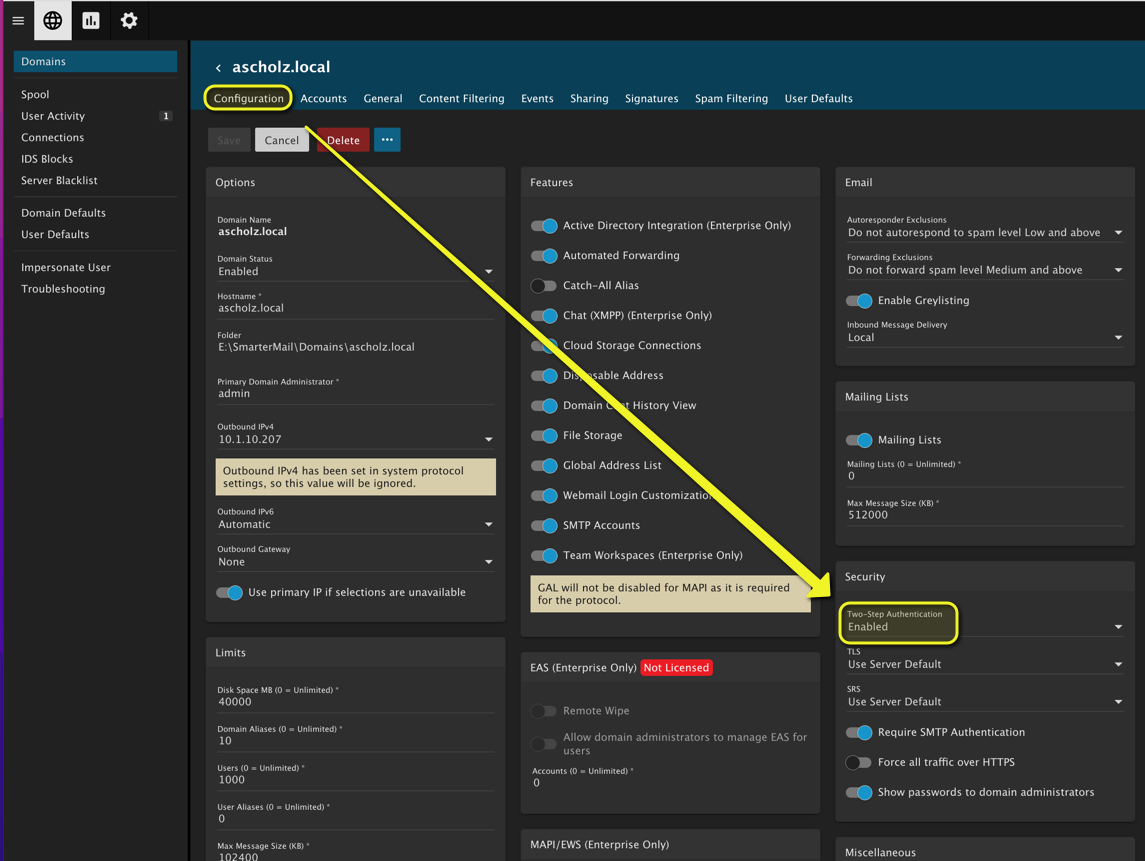
Task: Open the hamburger navigation menu
Action: 18,21
